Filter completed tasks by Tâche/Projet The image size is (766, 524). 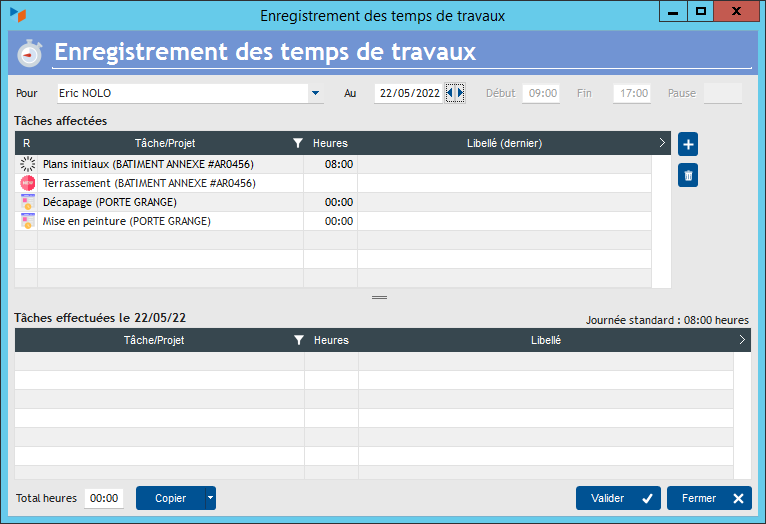pos(298,341)
